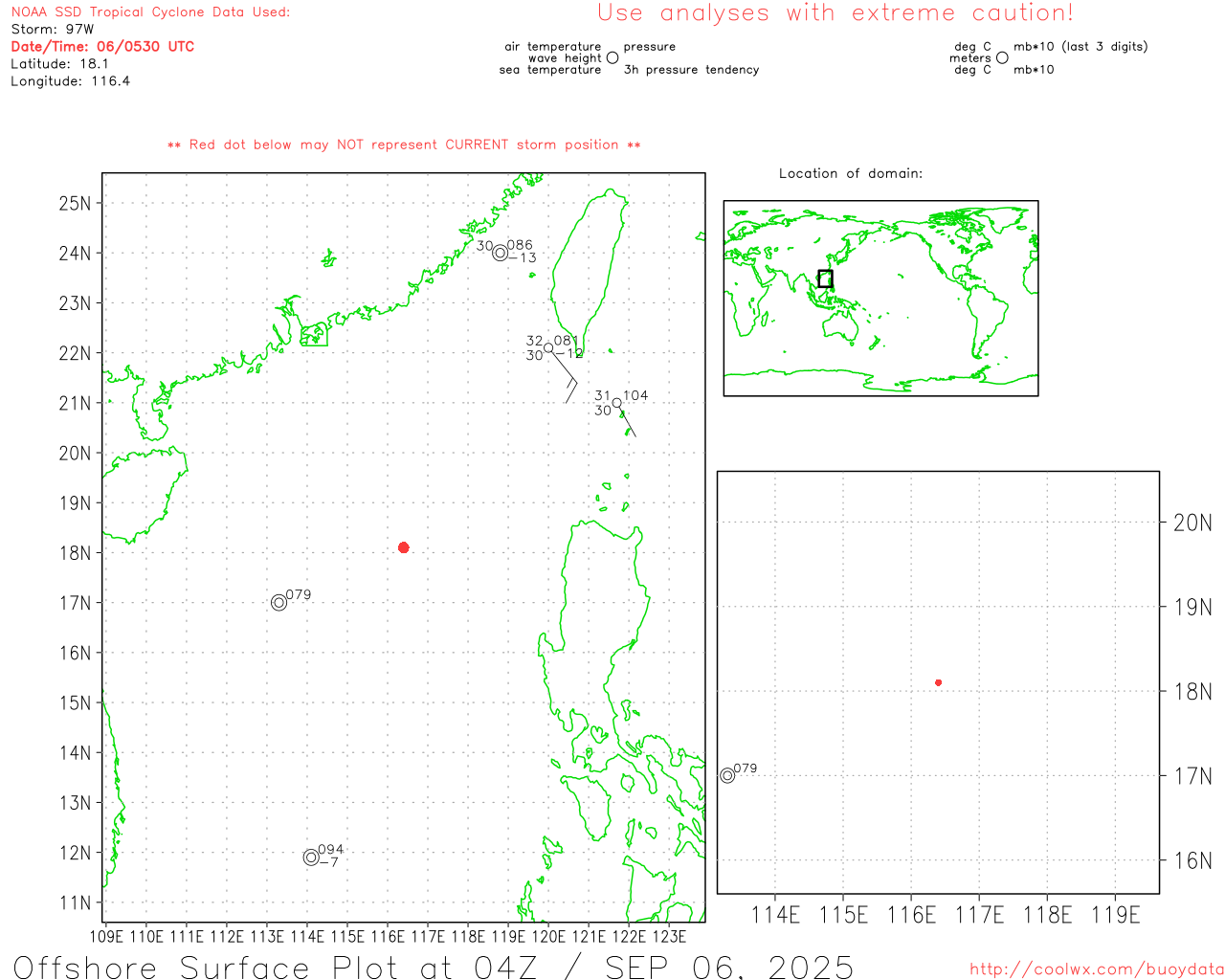Click '3h pressure tendency' legend label

coord(691,70)
